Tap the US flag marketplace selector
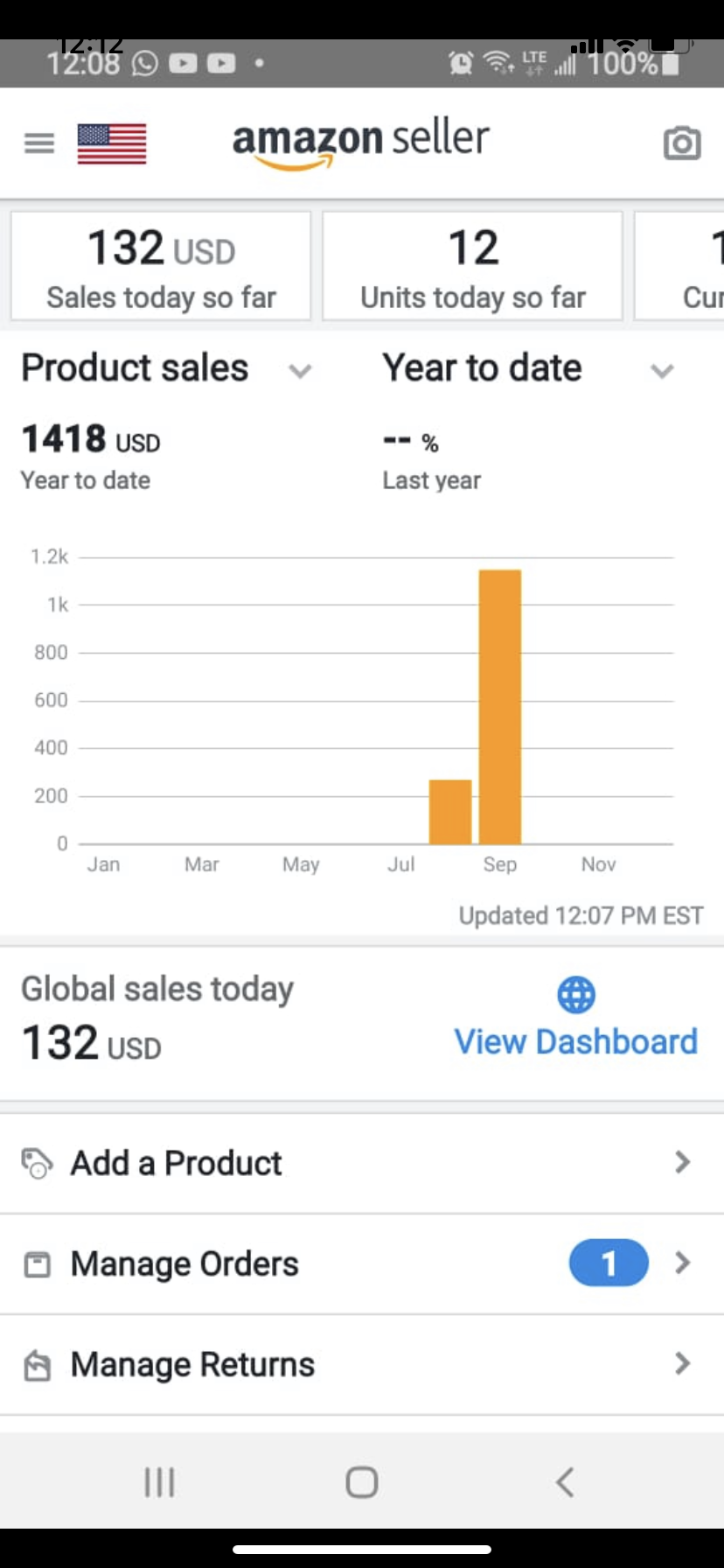The width and height of the screenshot is (724, 1568). (112, 143)
